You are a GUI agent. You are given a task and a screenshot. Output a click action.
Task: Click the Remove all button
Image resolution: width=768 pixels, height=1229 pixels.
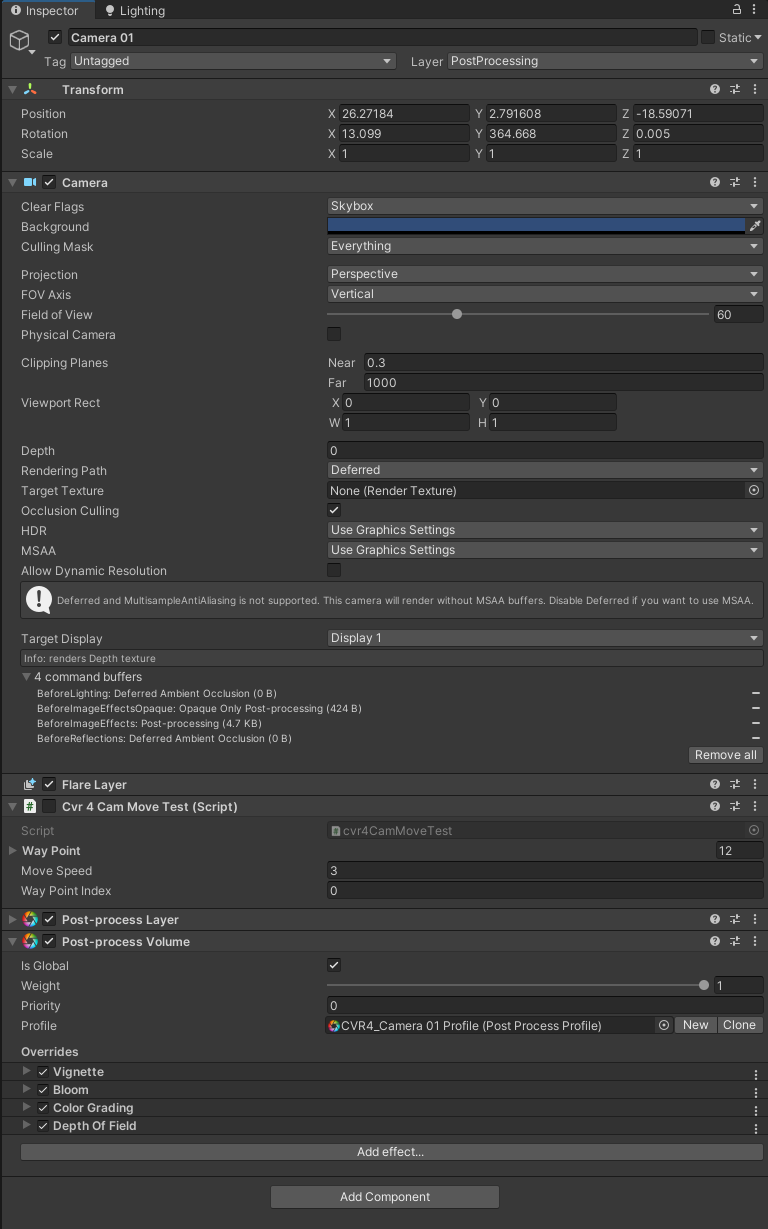click(725, 755)
